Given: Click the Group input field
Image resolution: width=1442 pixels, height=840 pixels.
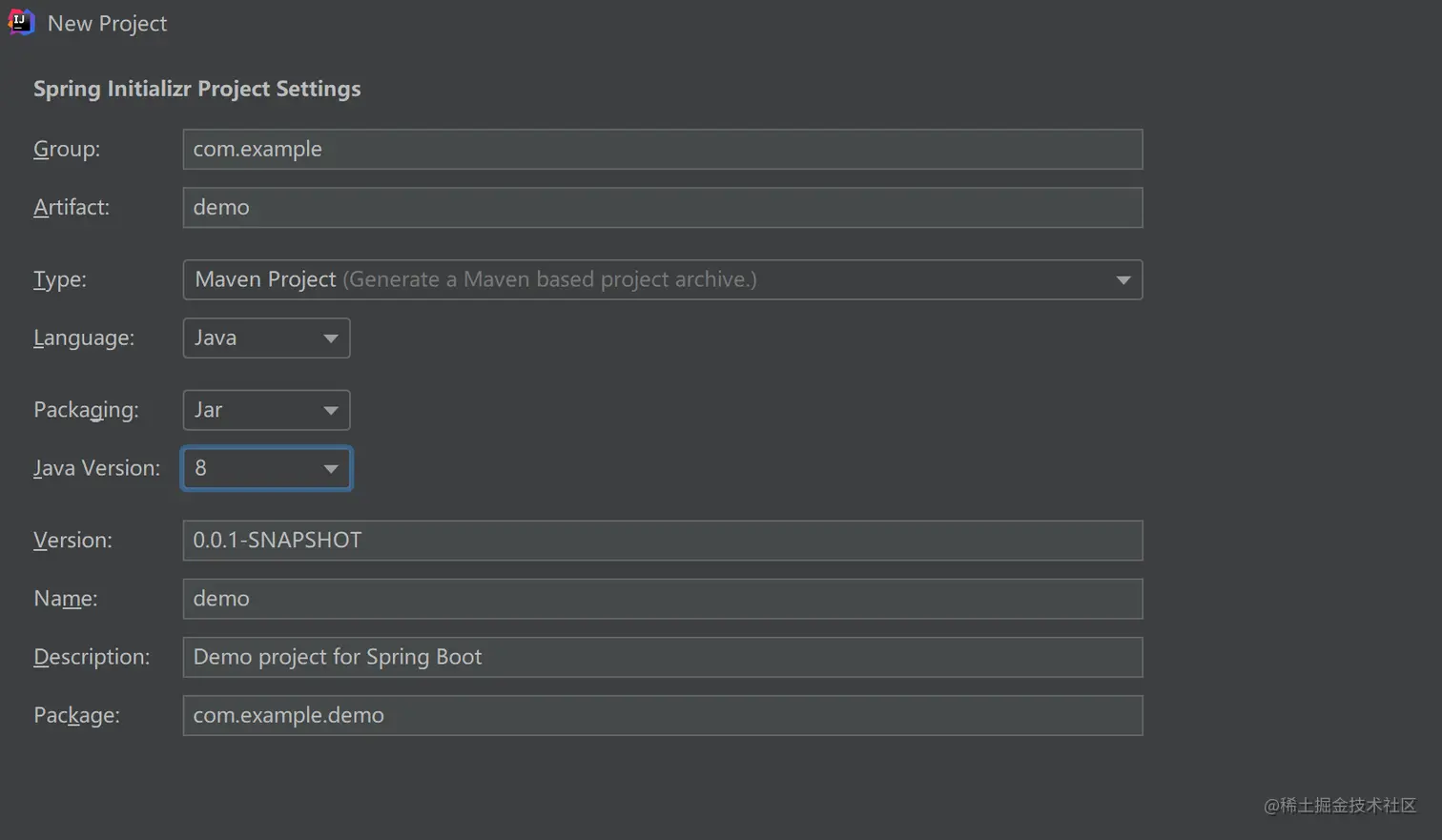Looking at the screenshot, I should click(662, 150).
